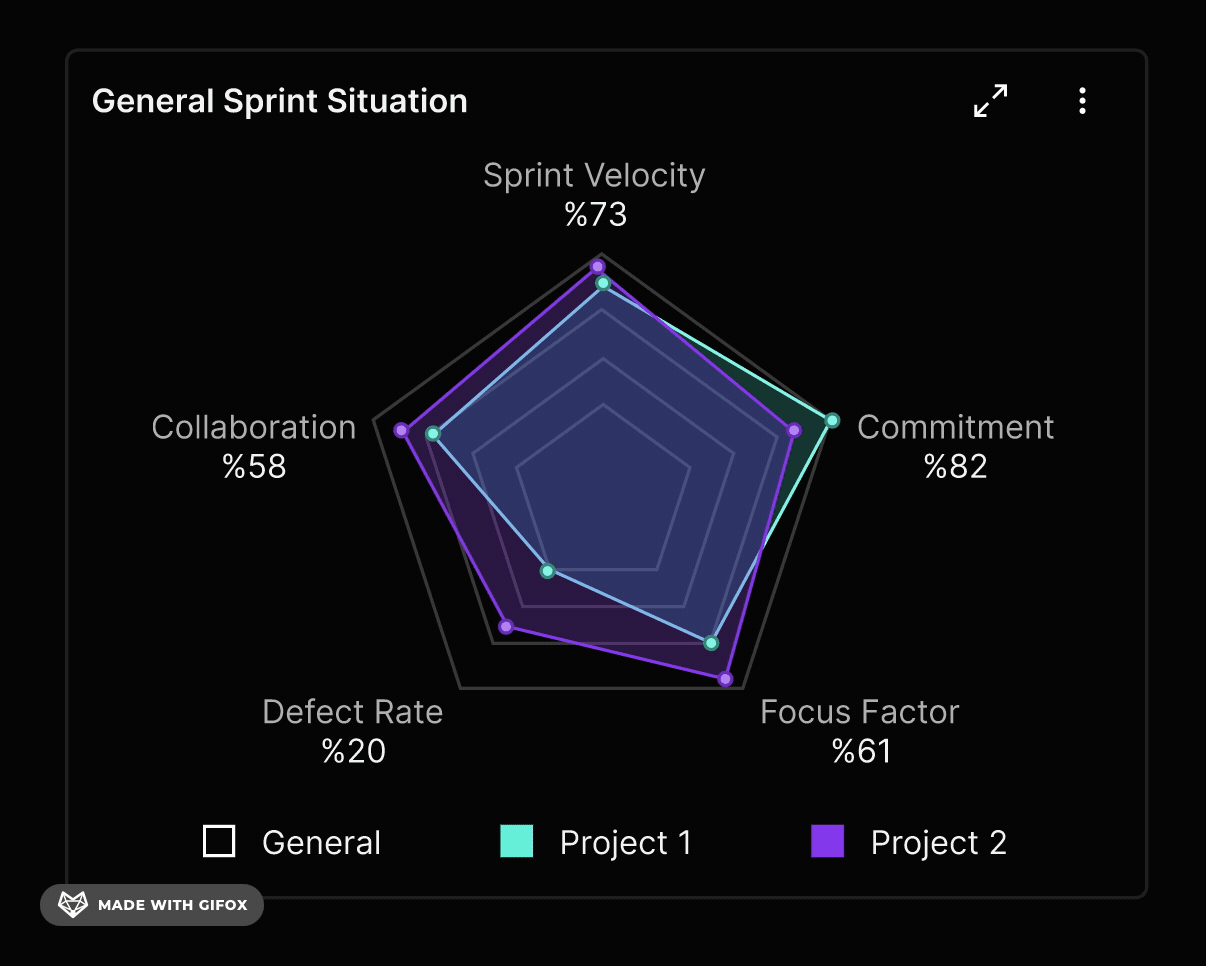Select the Commitment axis label
This screenshot has width=1206, height=966.
pyautogui.click(x=955, y=427)
